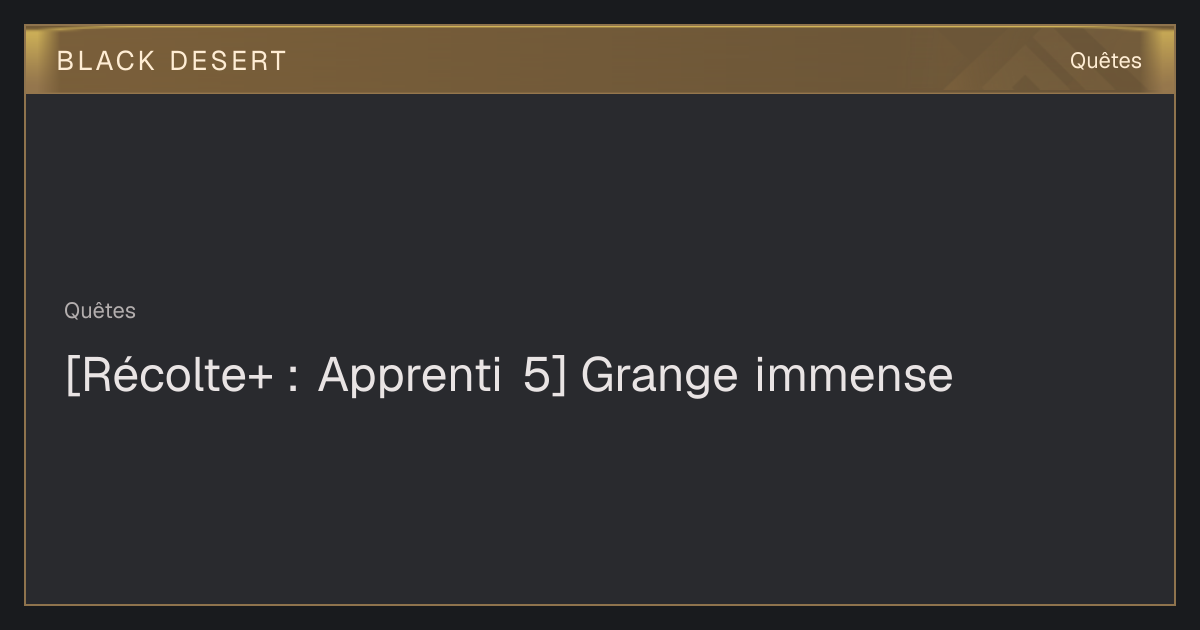Click the number 5 in the title
Image resolution: width=1200 pixels, height=630 pixels.
coord(536,376)
